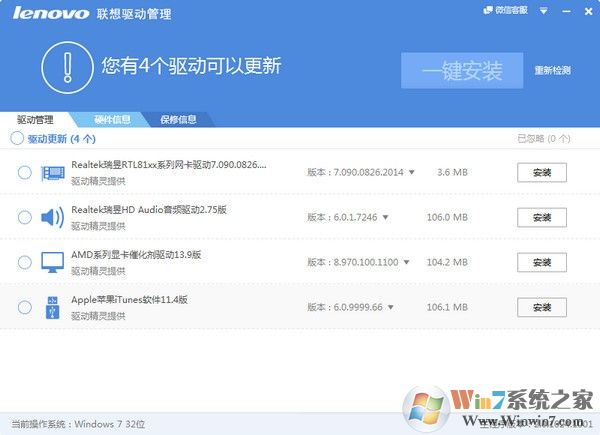Click the 您有4个驱动可以更新 headline
This screenshot has height=435, width=600.
191,66
